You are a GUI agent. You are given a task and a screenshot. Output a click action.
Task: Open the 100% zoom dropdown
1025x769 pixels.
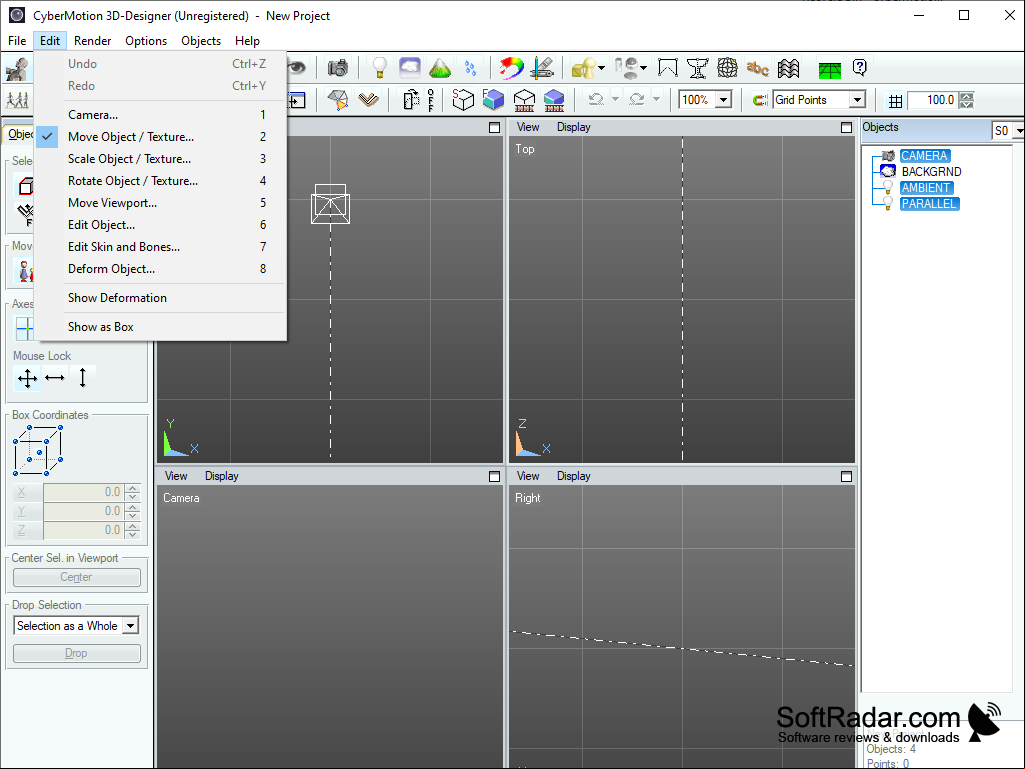(x=723, y=100)
